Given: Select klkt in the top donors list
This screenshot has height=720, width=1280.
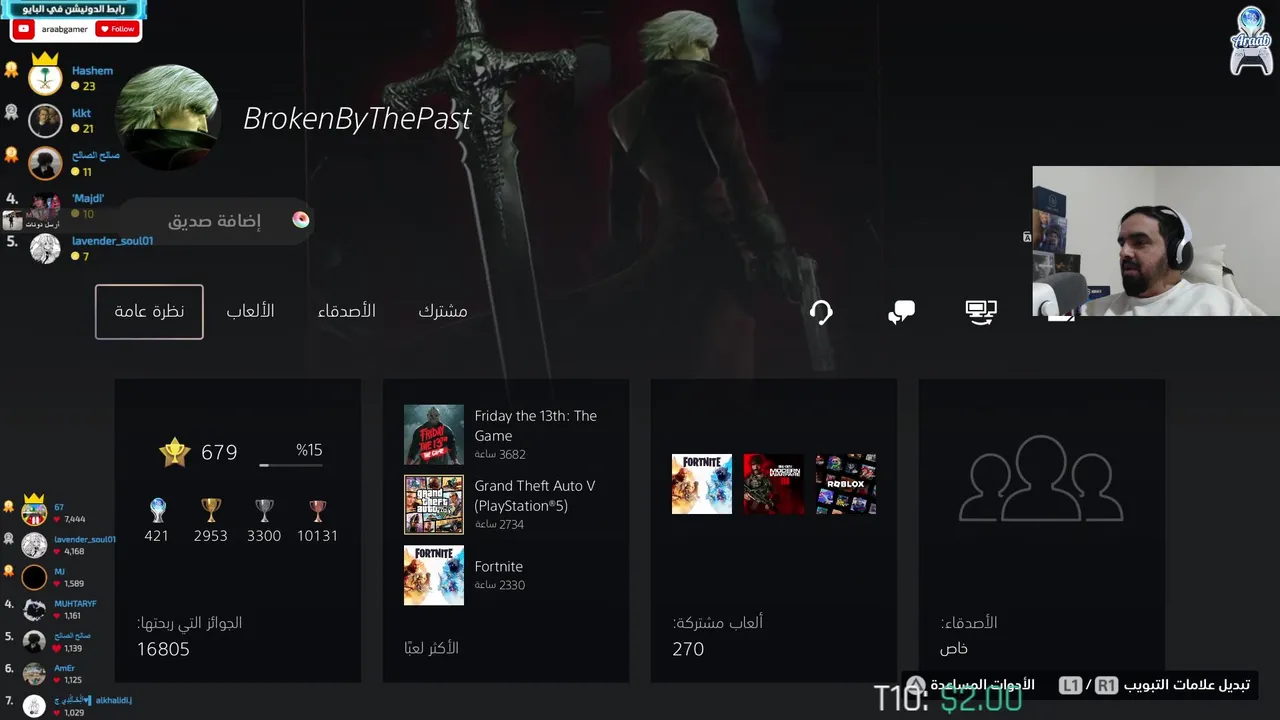Looking at the screenshot, I should pos(81,113).
